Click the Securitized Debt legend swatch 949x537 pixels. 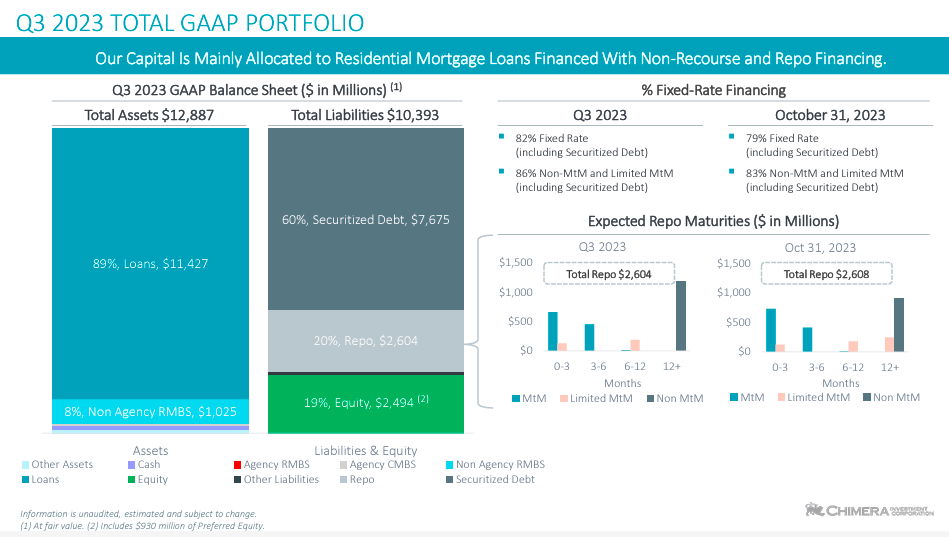coord(450,479)
